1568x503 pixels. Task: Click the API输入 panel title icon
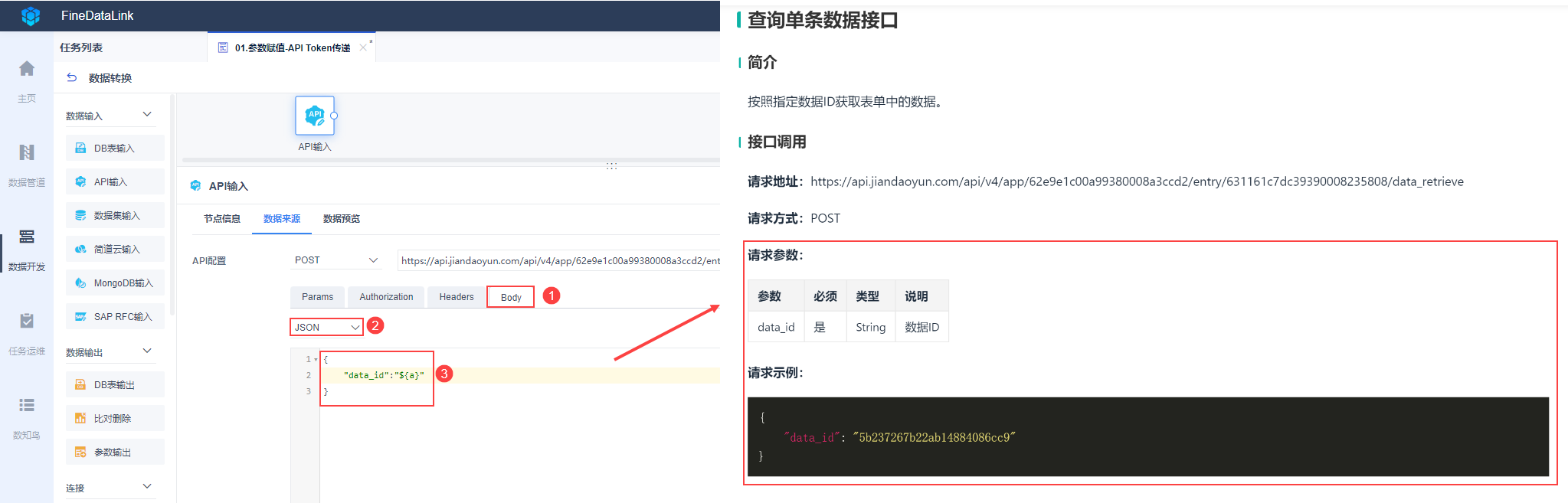195,185
